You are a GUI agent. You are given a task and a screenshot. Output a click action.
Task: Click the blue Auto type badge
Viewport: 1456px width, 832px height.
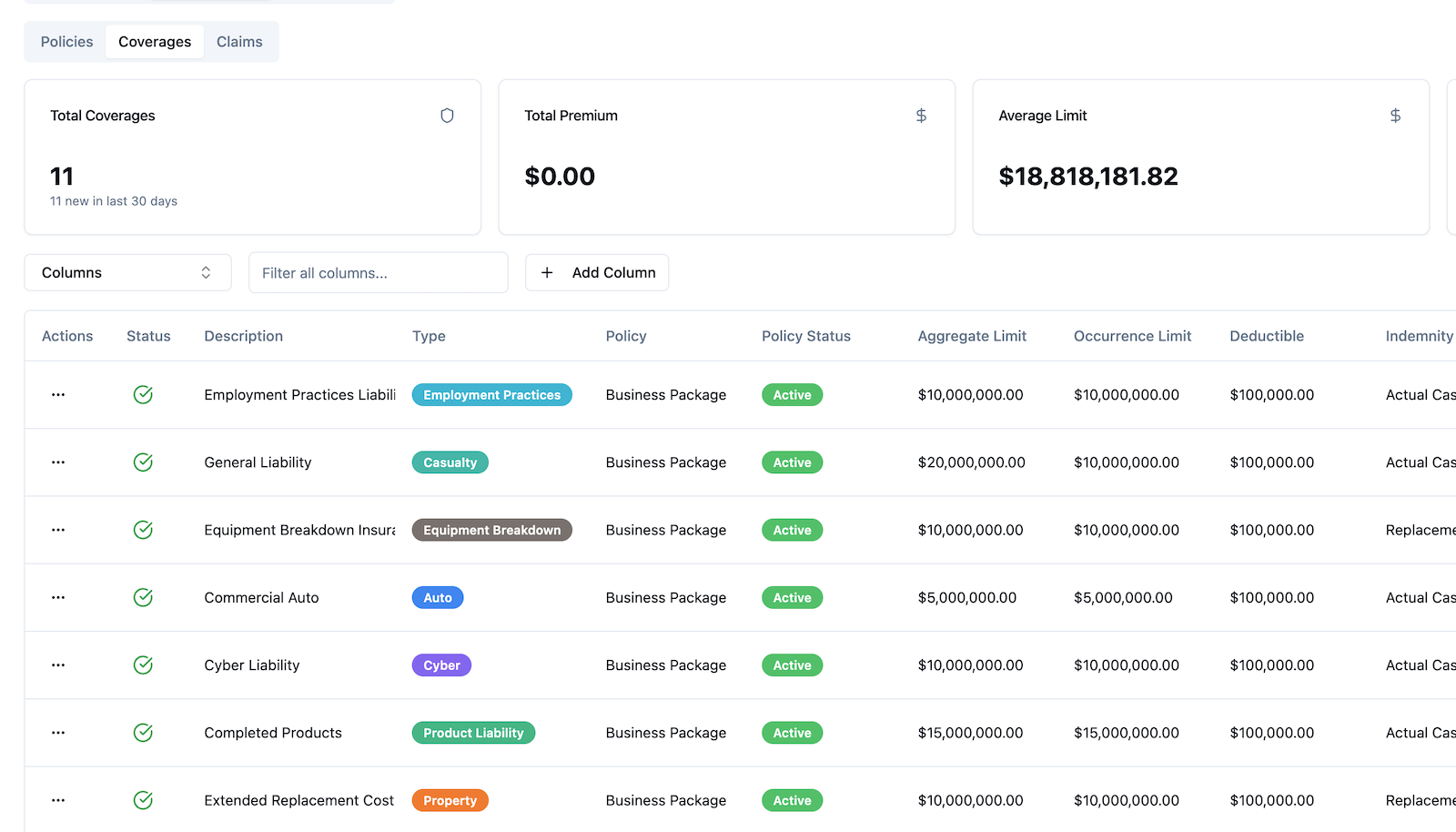[x=438, y=598]
